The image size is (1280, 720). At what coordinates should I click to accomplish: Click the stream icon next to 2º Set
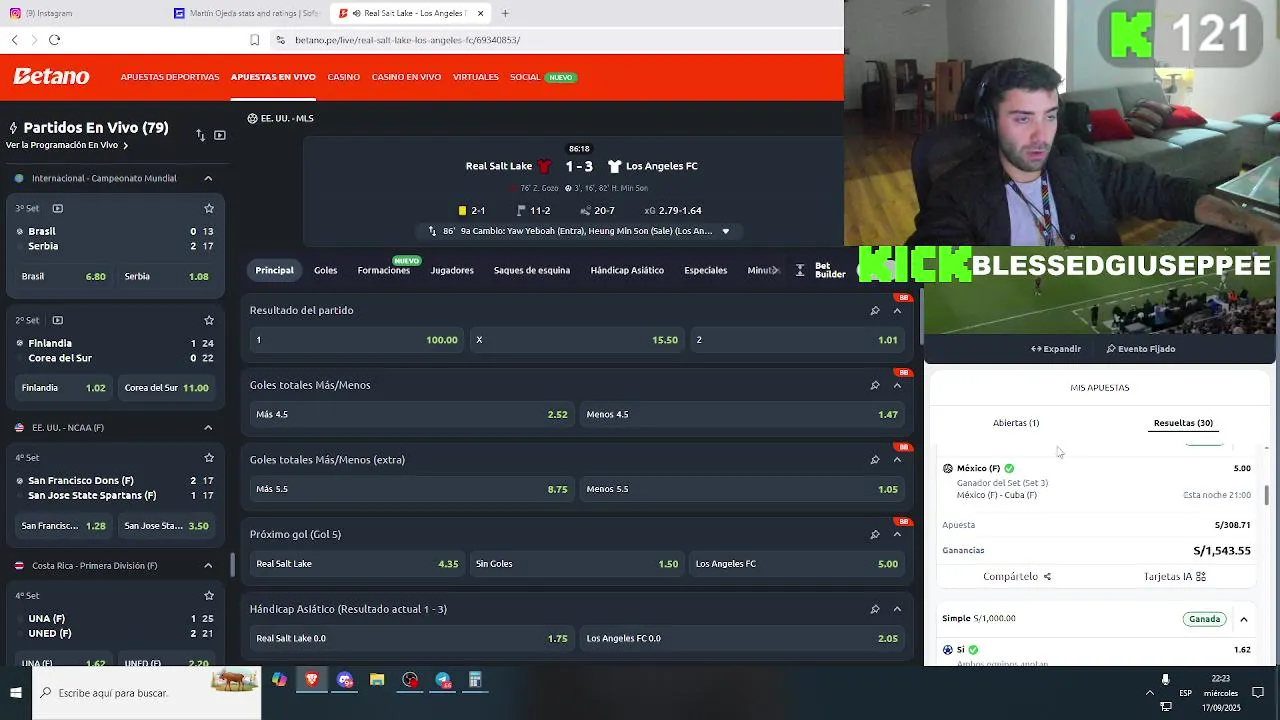coord(57,320)
